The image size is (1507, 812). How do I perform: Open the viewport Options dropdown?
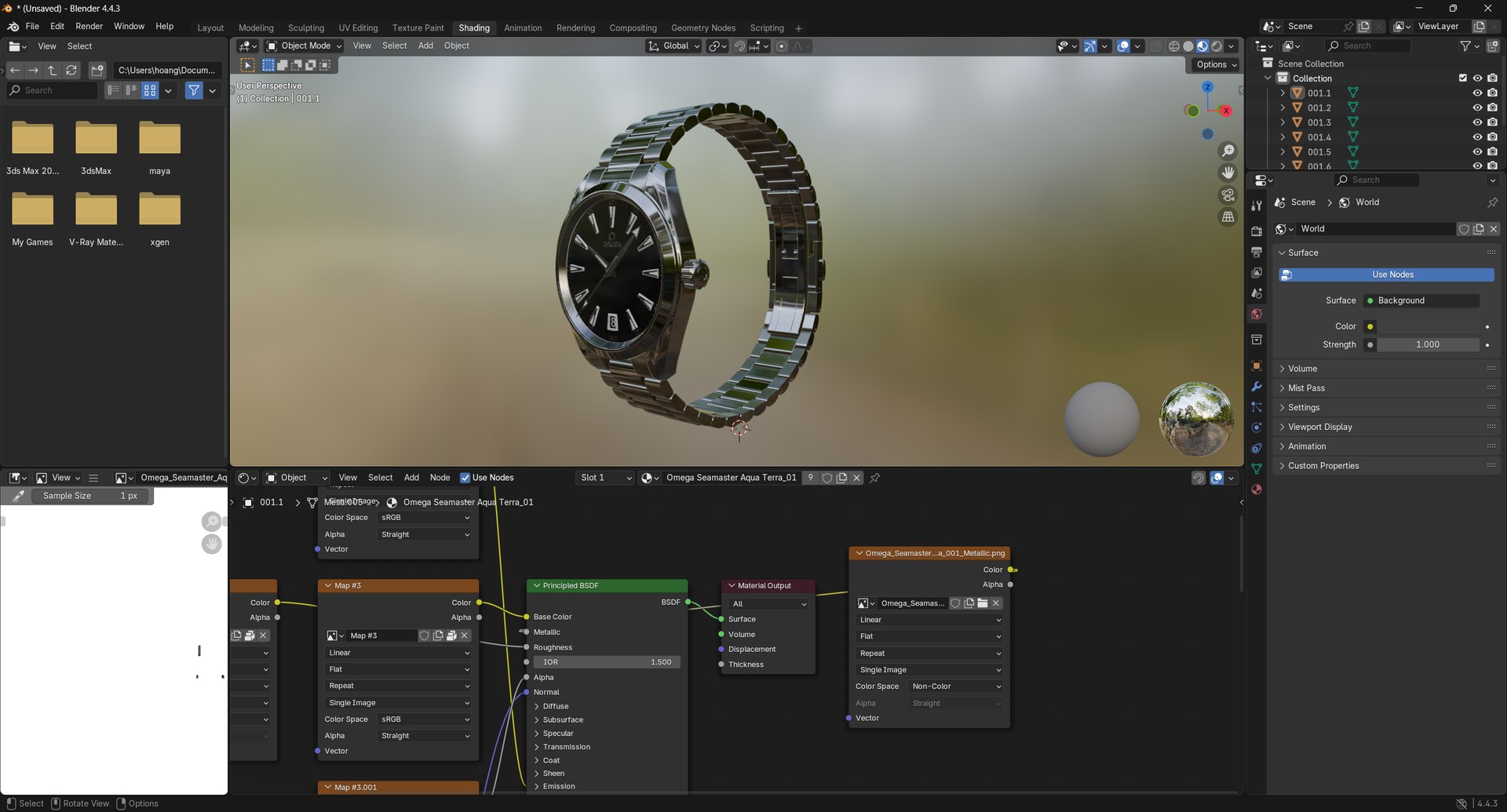(1216, 65)
